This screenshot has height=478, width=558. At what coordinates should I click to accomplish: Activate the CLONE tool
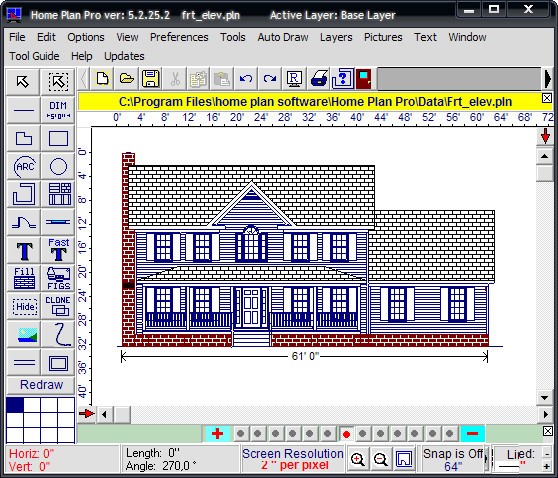pos(58,306)
